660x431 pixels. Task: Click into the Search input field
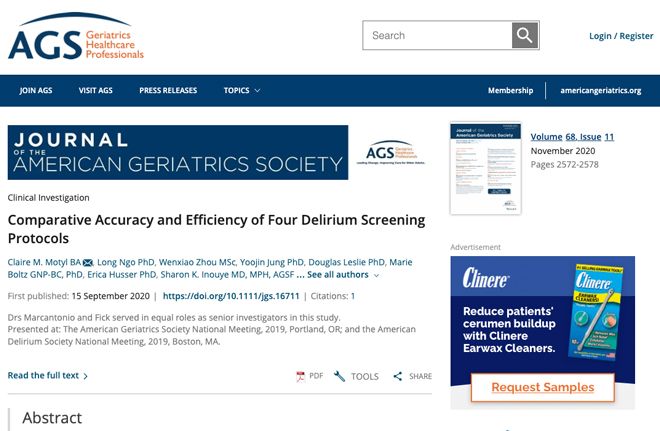tap(437, 35)
